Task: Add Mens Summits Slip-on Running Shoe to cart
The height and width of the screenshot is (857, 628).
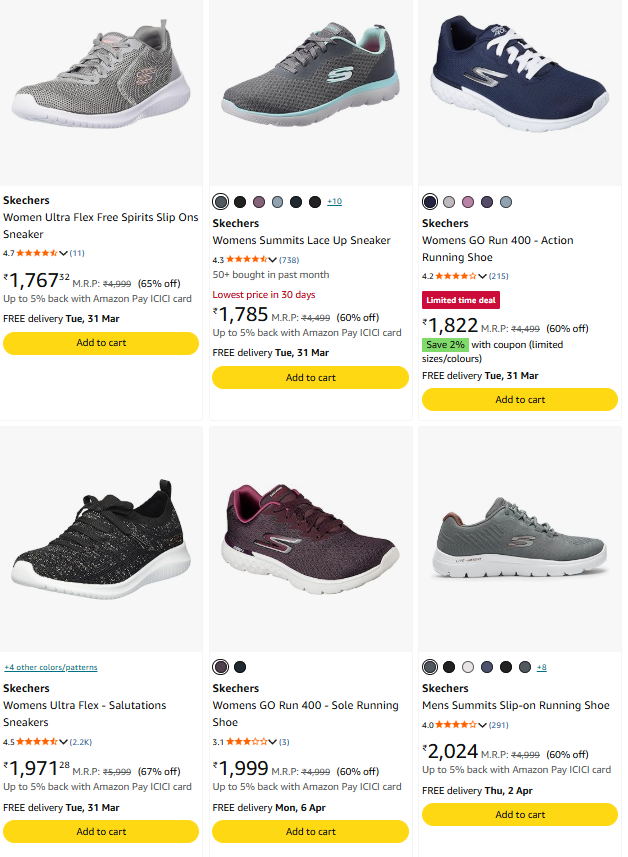Action: [520, 814]
